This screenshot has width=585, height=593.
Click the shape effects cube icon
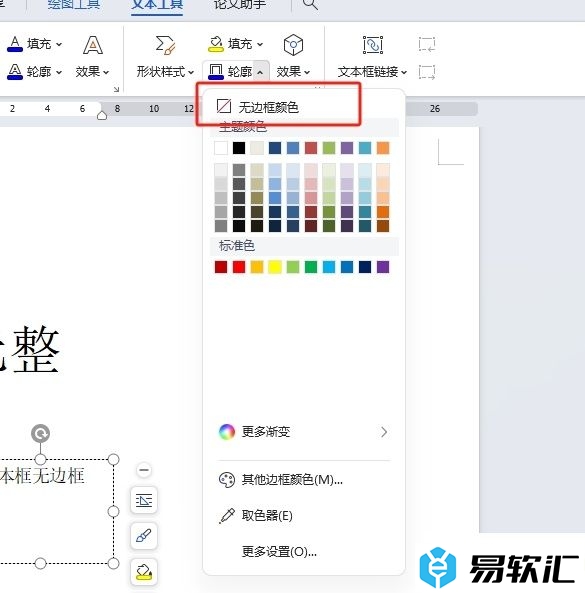(x=293, y=45)
